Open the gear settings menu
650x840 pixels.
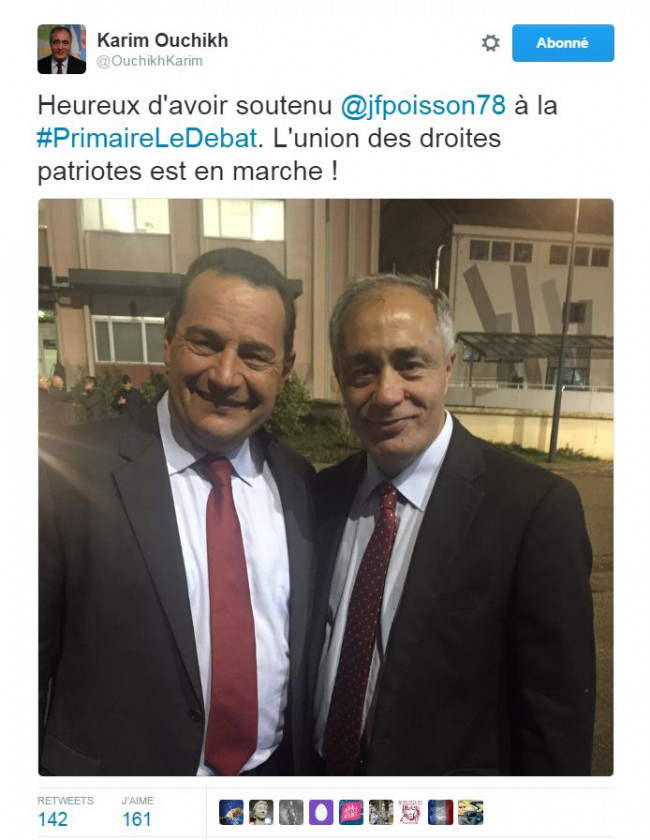point(490,43)
